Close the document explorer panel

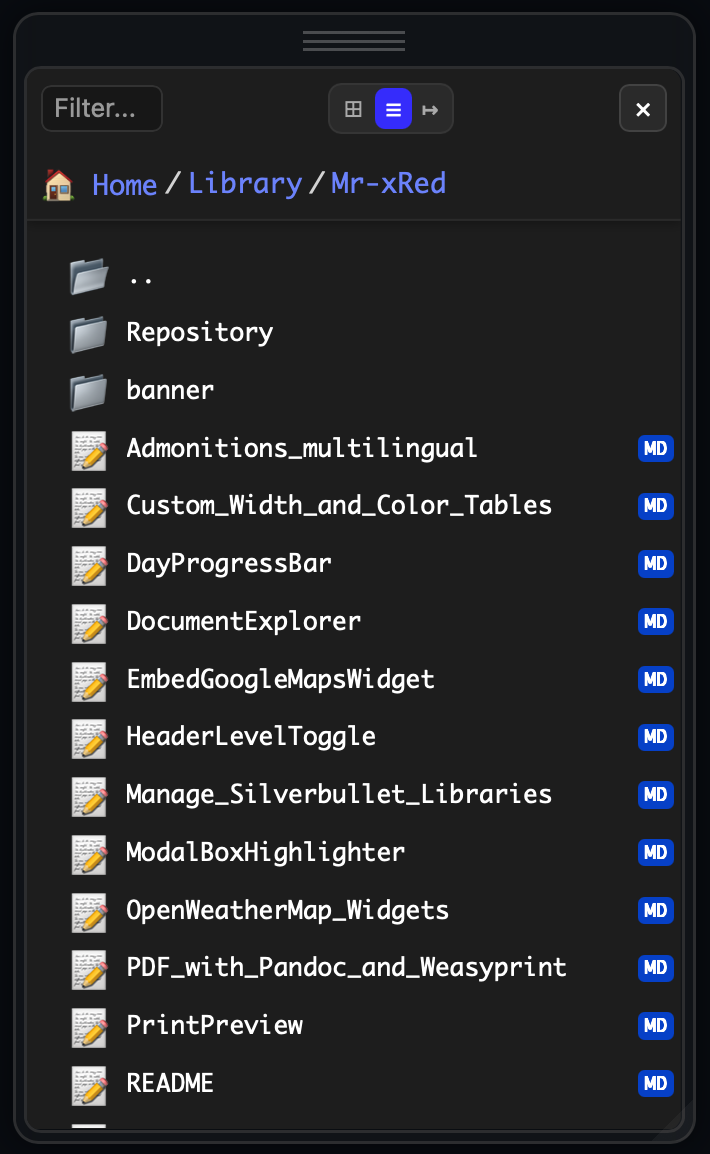[x=643, y=109]
